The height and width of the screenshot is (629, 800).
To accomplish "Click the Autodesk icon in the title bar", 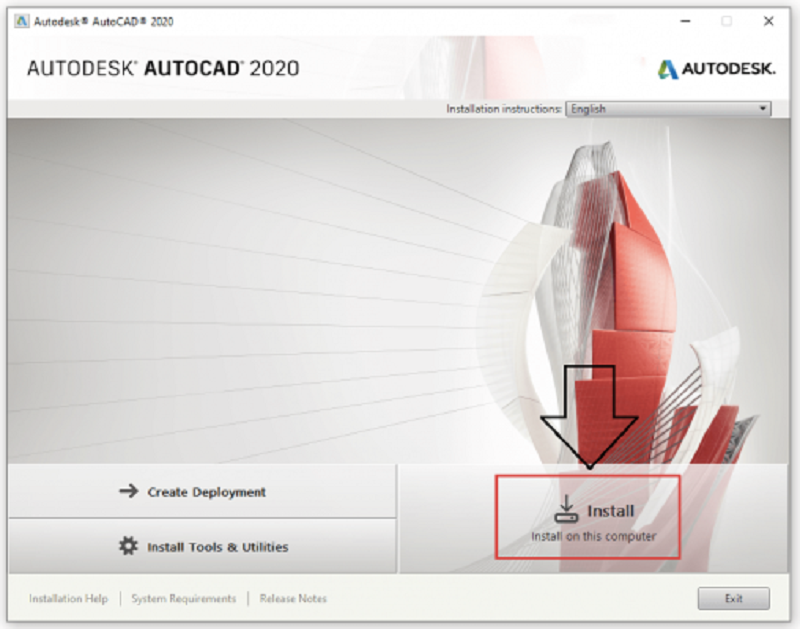I will 22,20.
